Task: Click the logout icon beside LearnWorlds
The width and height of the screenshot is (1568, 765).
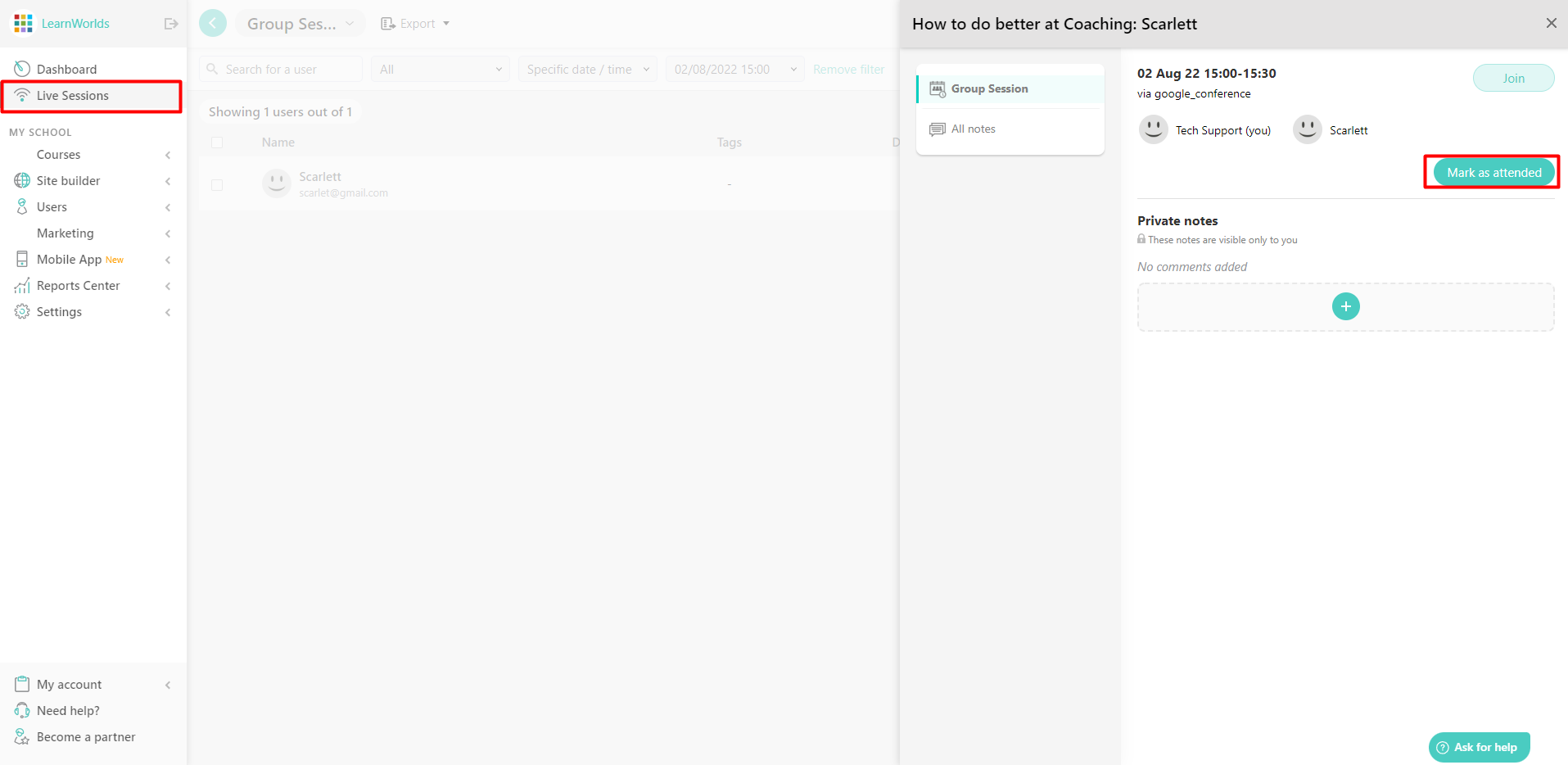Action: (x=171, y=23)
